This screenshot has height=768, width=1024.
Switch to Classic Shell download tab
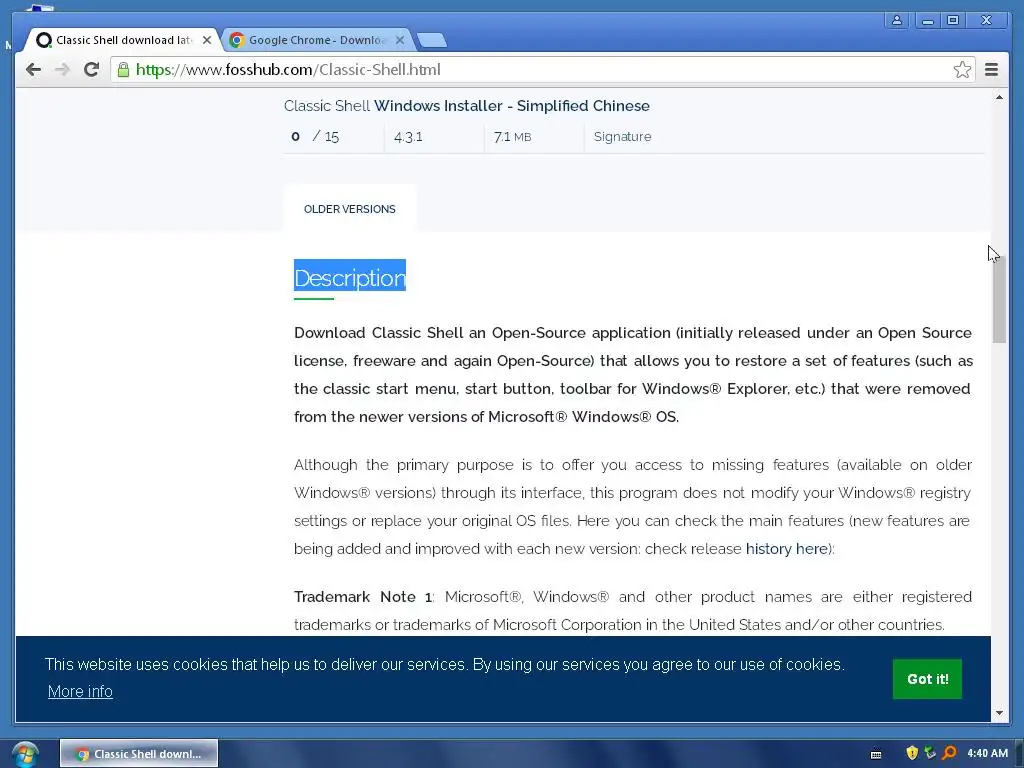[121, 40]
